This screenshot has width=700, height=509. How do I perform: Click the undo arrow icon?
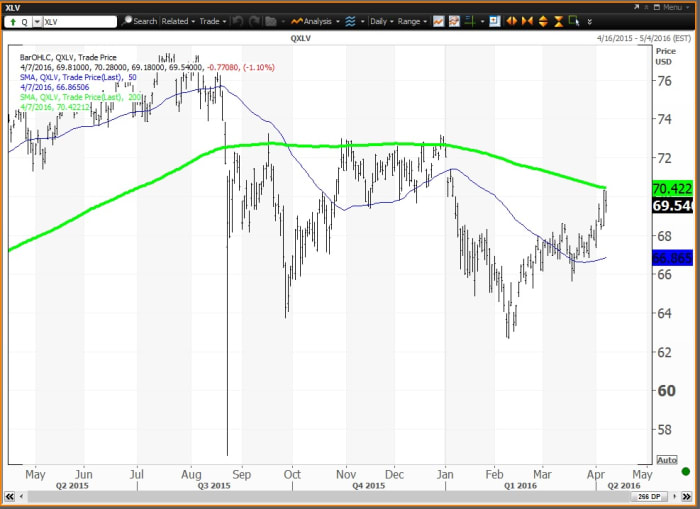(x=239, y=21)
